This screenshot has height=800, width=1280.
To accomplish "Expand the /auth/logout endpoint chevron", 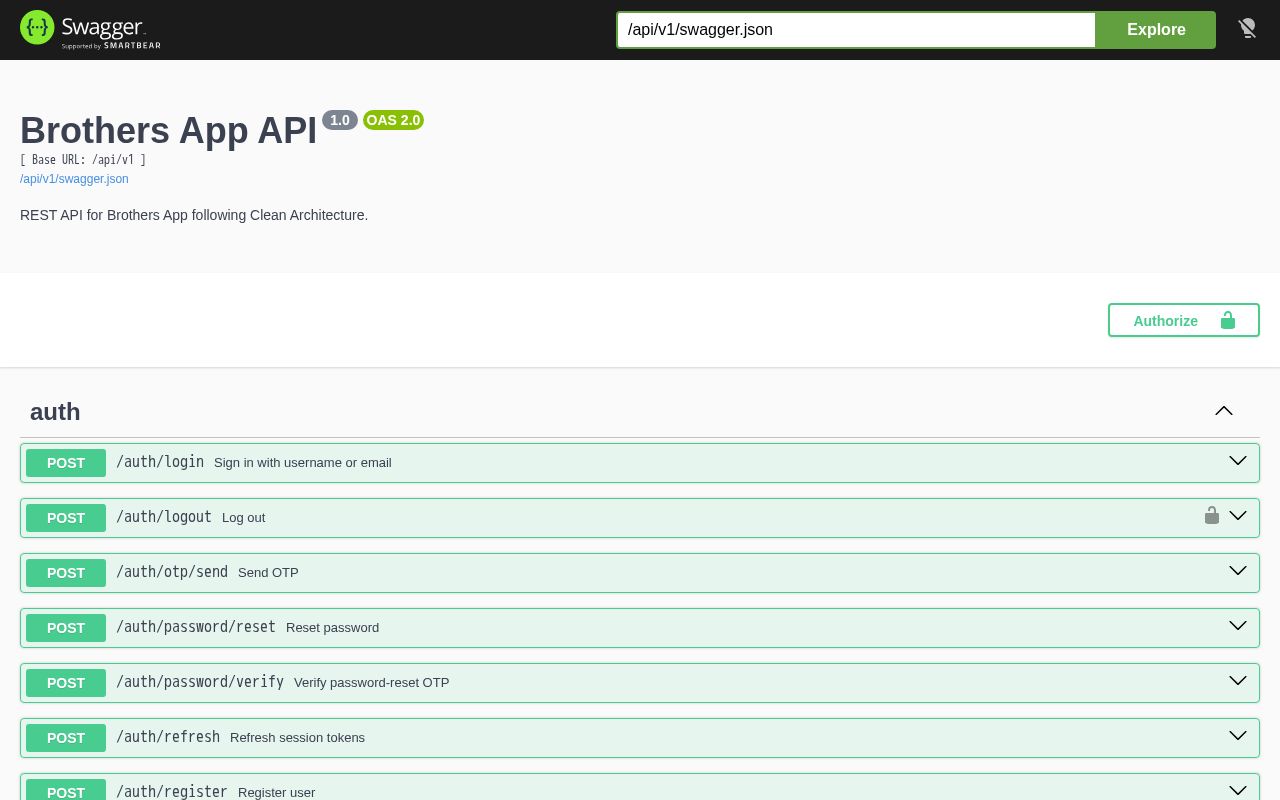I will coord(1238,516).
